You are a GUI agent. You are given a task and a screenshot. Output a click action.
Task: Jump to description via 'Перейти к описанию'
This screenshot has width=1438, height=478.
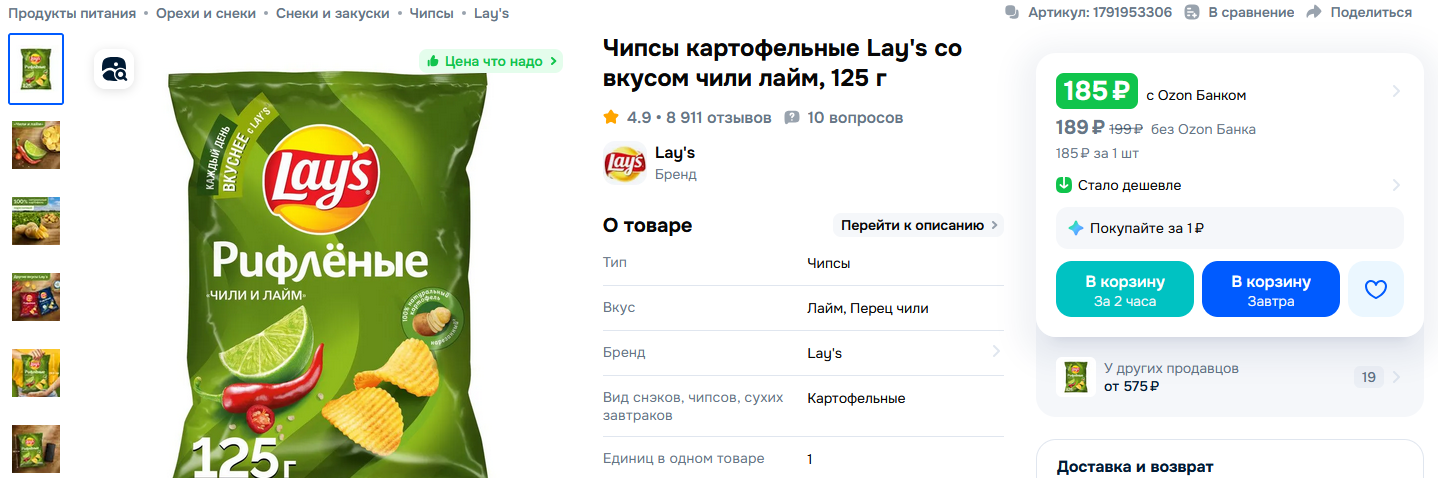point(918,225)
